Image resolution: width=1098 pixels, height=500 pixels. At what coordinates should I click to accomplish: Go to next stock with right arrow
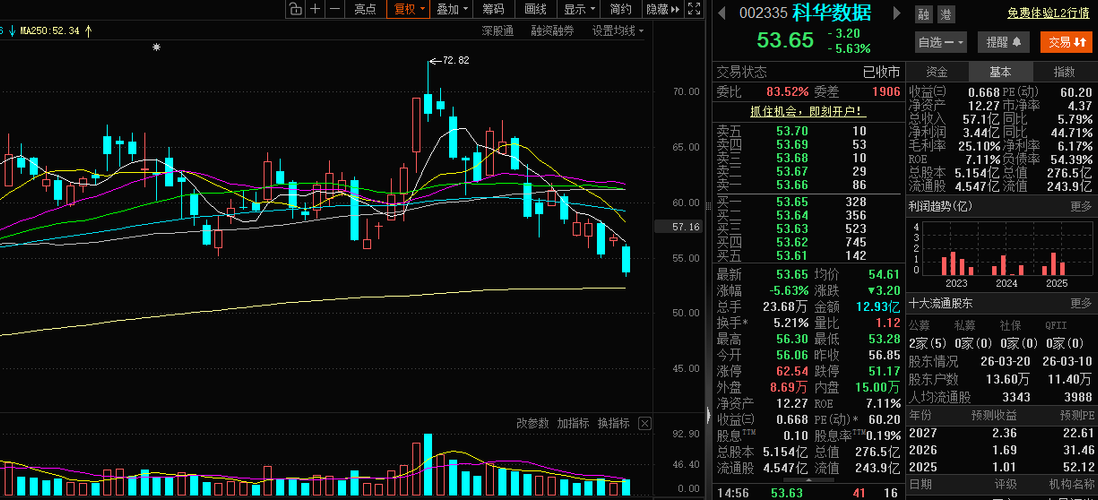pyautogui.click(x=896, y=13)
